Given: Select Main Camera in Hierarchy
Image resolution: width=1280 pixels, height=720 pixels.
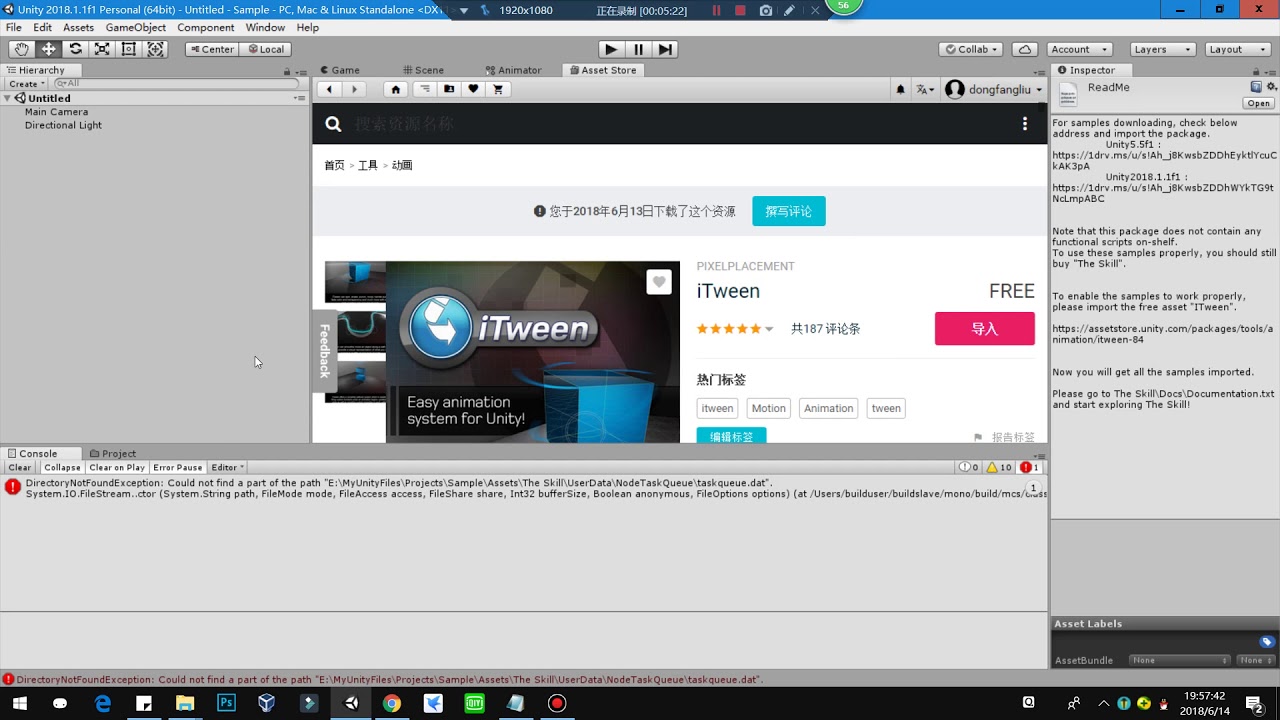Looking at the screenshot, I should (x=56, y=112).
